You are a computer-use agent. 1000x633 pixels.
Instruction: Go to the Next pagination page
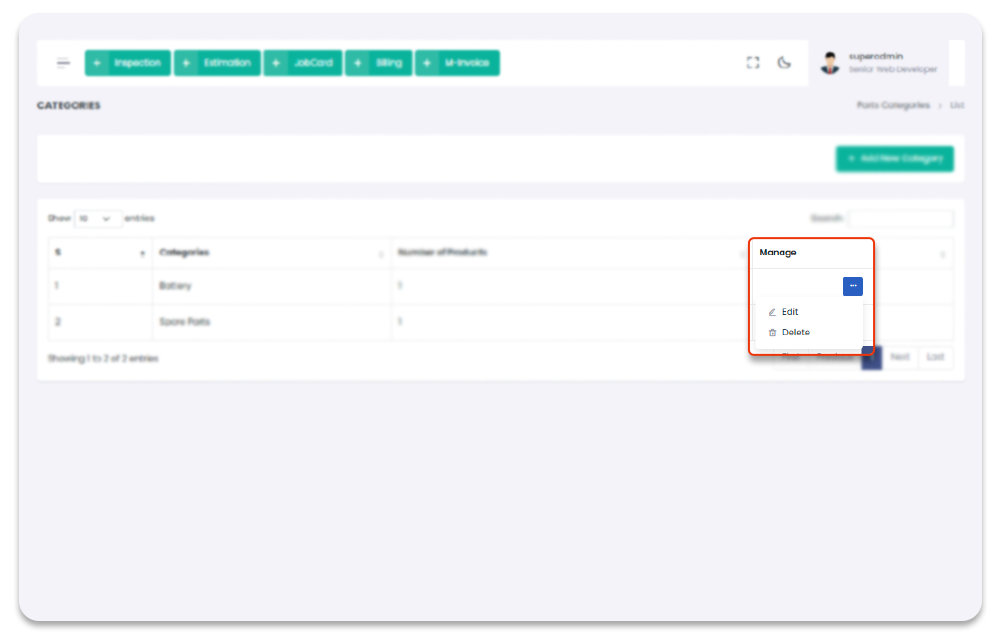tap(900, 357)
